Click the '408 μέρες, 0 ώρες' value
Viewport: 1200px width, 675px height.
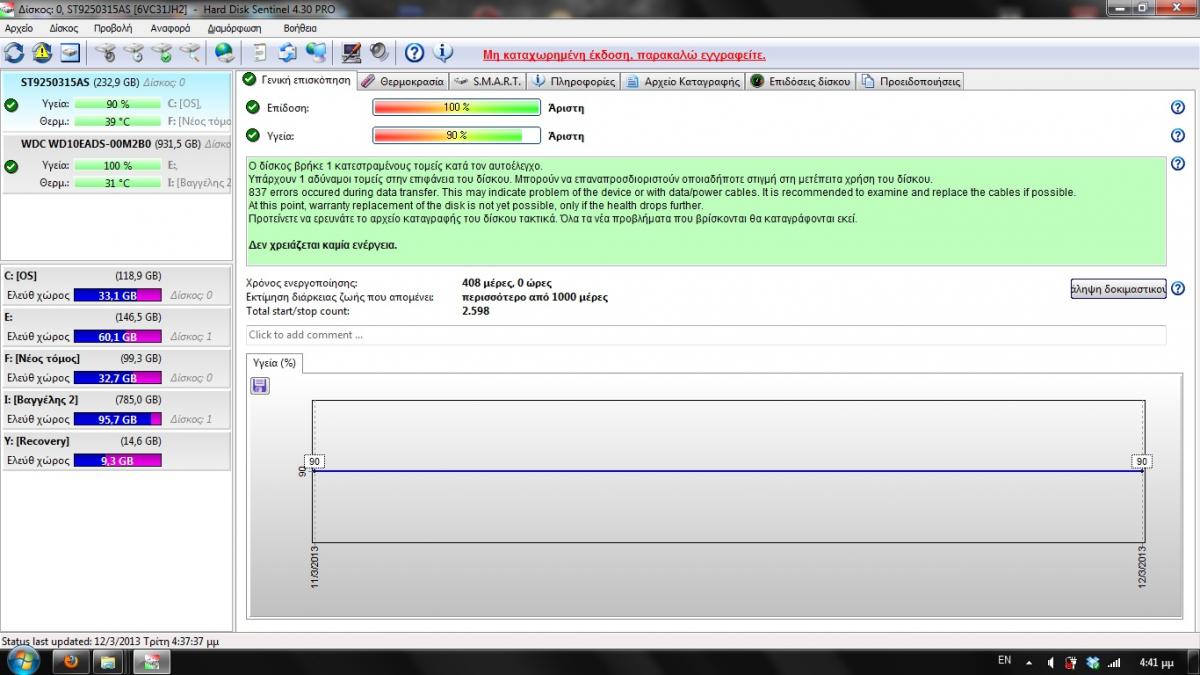[x=506, y=283]
